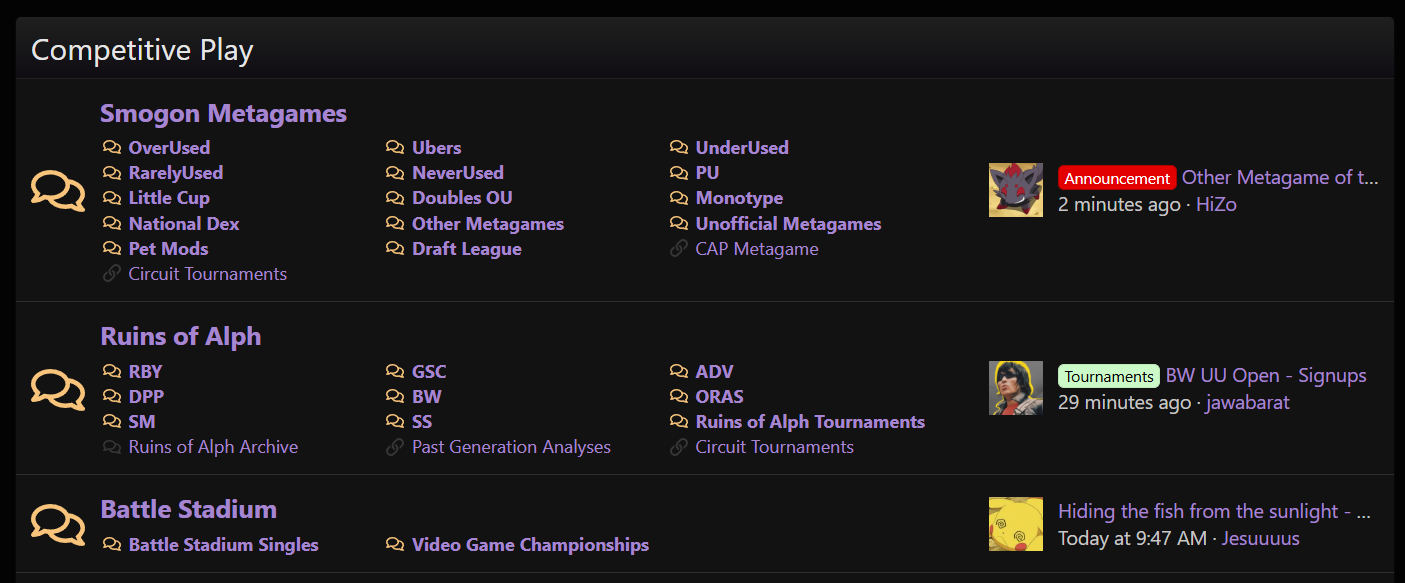The height and width of the screenshot is (583, 1405).
Task: Click the chat icon beside Ruins of Alph Archive
Action: point(112,447)
